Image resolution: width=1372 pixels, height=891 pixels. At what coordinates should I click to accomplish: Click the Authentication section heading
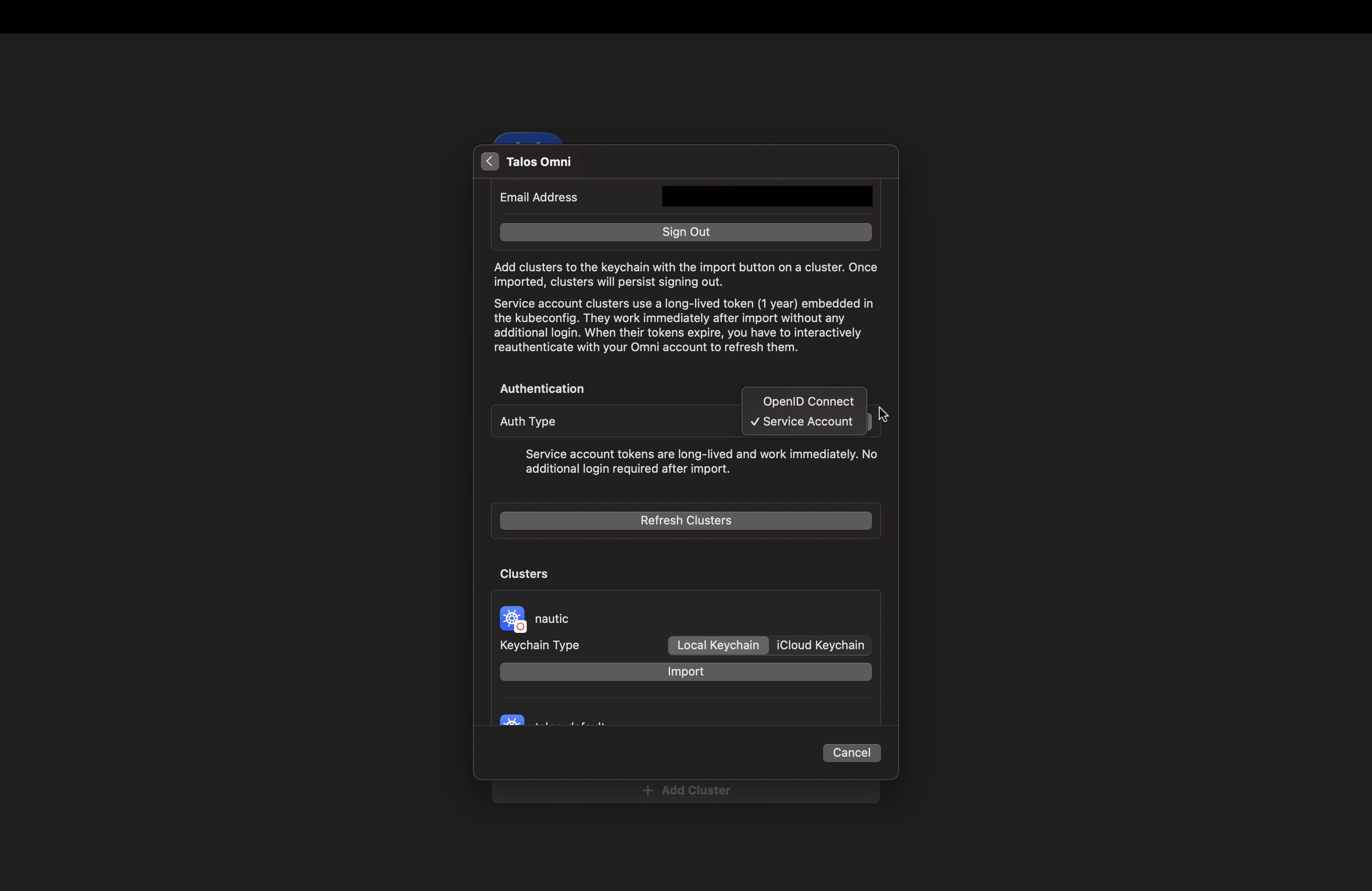(x=541, y=388)
